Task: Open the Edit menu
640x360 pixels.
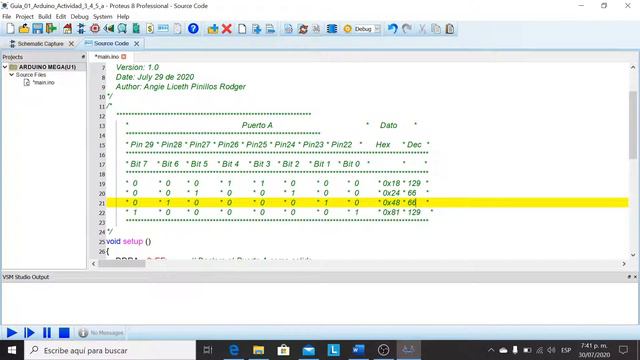Action: [x=61, y=17]
